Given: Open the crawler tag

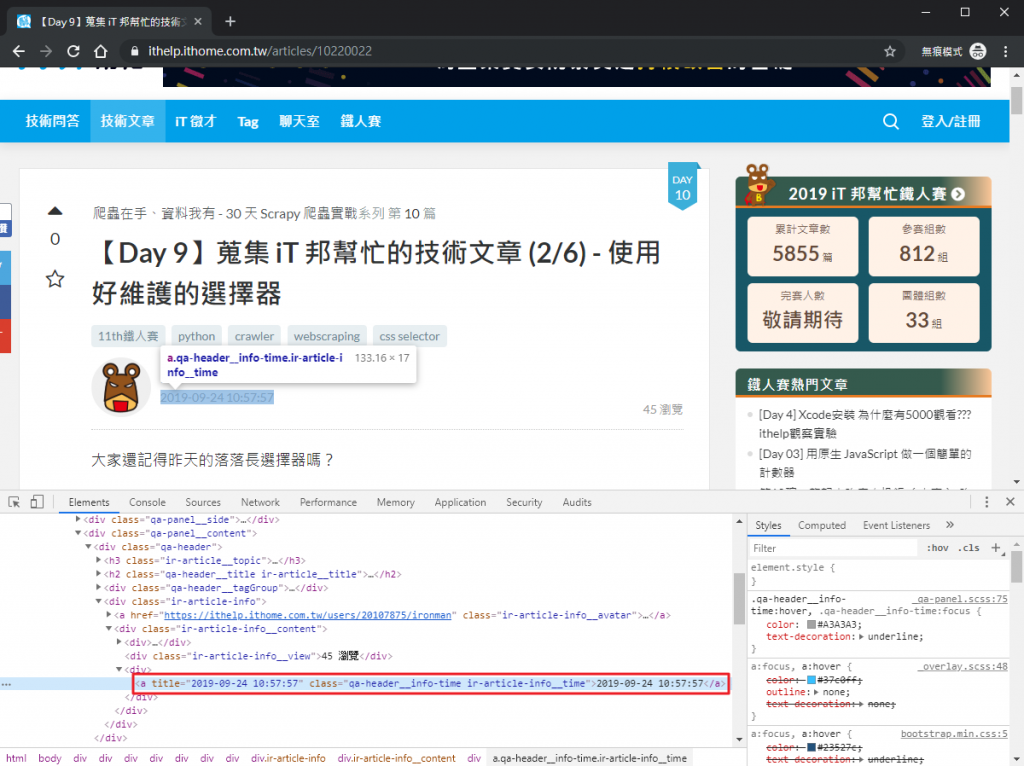Looking at the screenshot, I should [254, 336].
